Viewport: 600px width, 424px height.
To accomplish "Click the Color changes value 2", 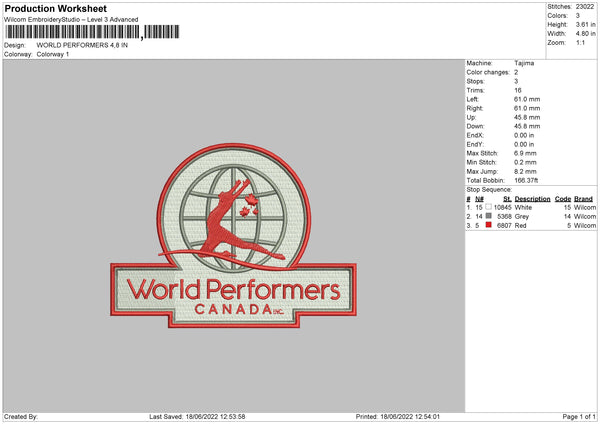I will click(516, 72).
